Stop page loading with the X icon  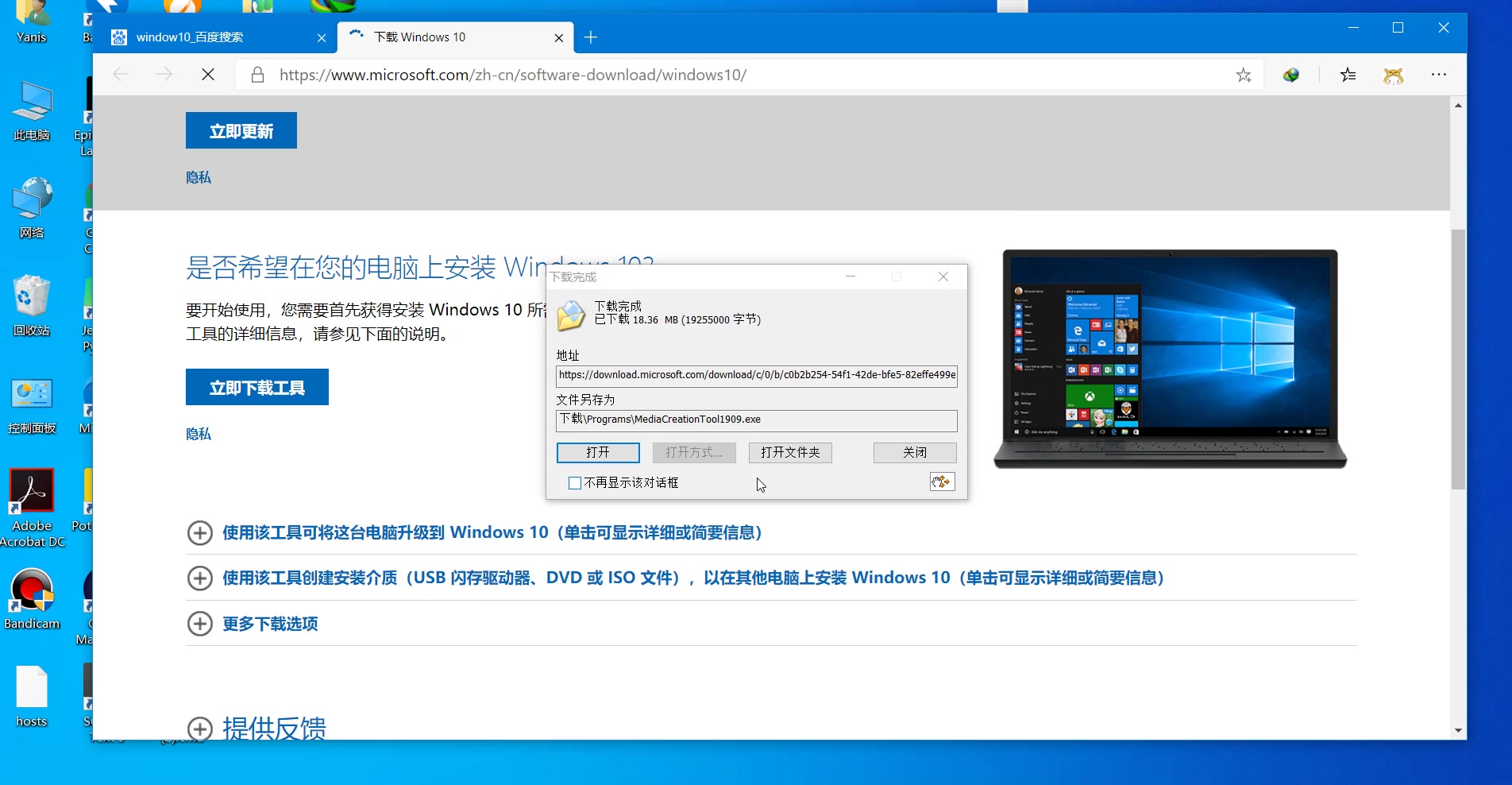tap(208, 74)
